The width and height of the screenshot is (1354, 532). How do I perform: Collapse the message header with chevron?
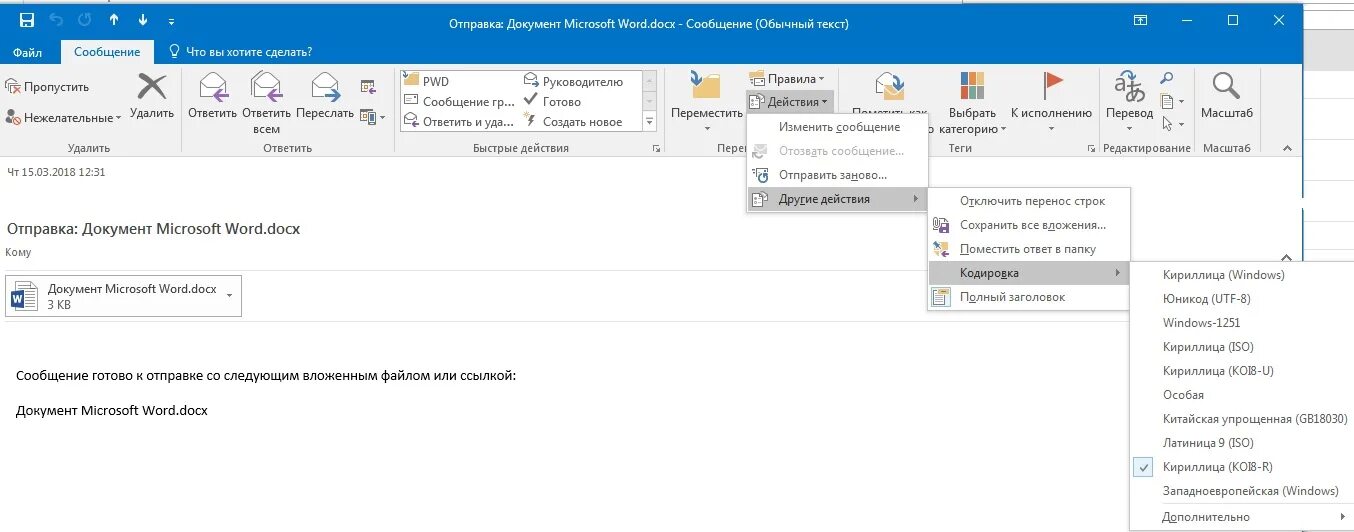[x=1287, y=257]
